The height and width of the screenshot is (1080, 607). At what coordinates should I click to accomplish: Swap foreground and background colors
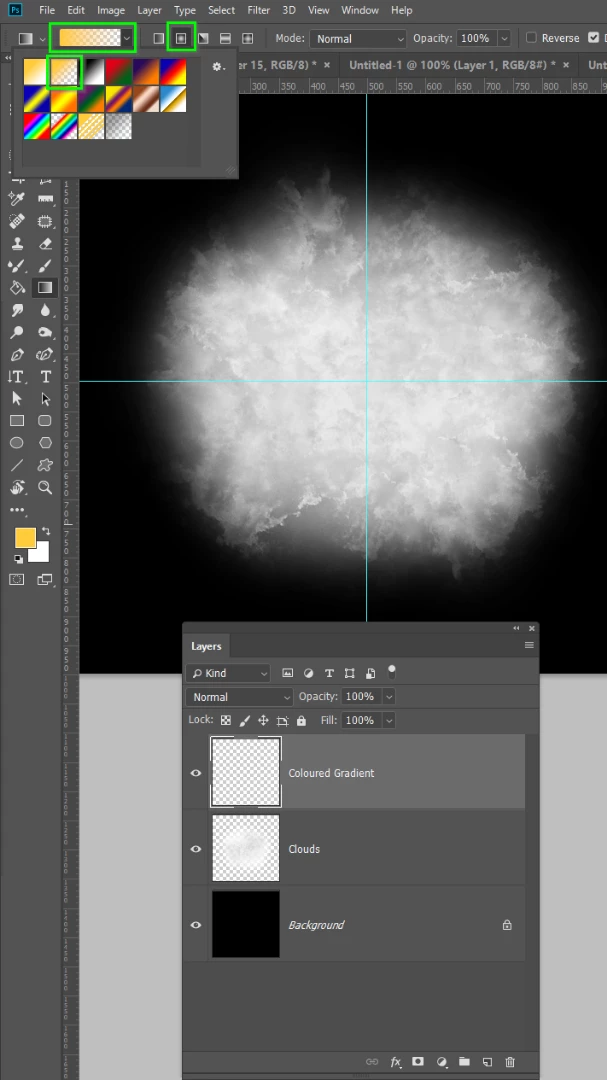coord(45,532)
